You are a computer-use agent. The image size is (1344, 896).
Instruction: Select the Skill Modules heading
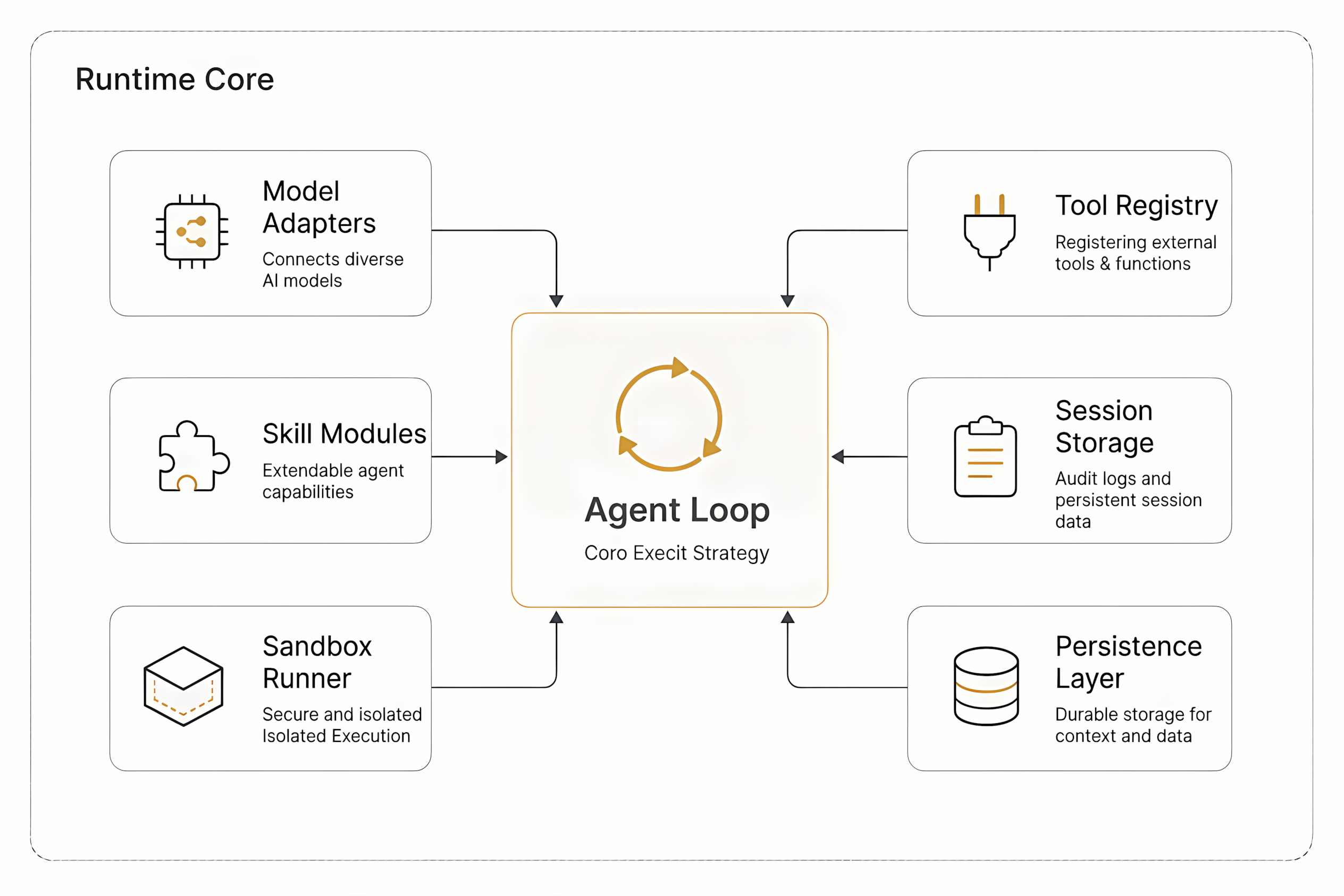point(344,434)
